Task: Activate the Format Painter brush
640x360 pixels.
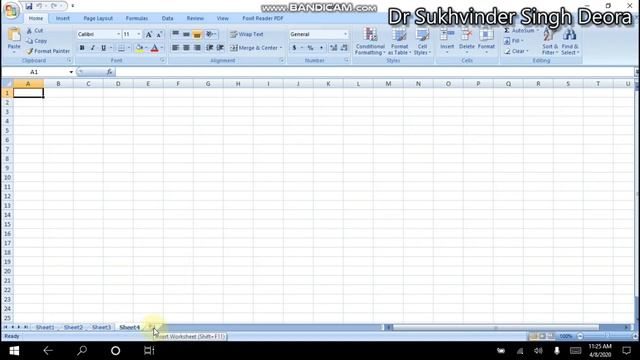Action: pos(48,51)
